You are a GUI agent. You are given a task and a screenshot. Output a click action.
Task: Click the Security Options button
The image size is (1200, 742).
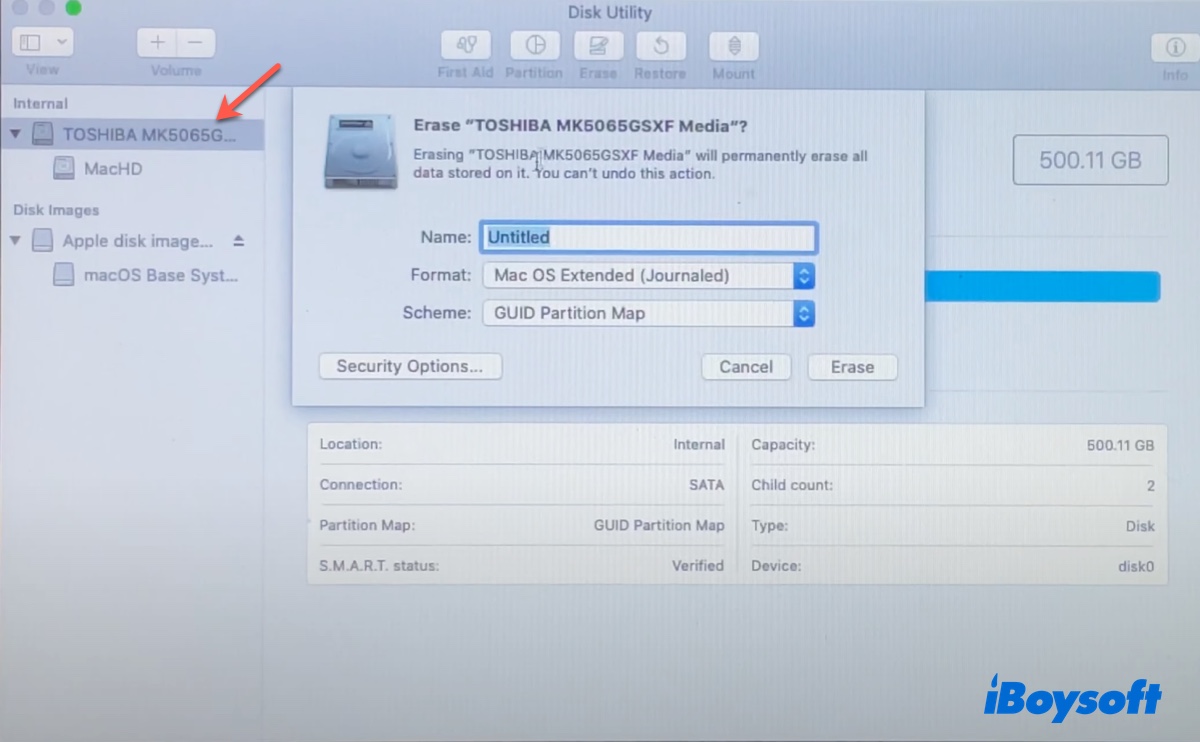[x=409, y=367]
